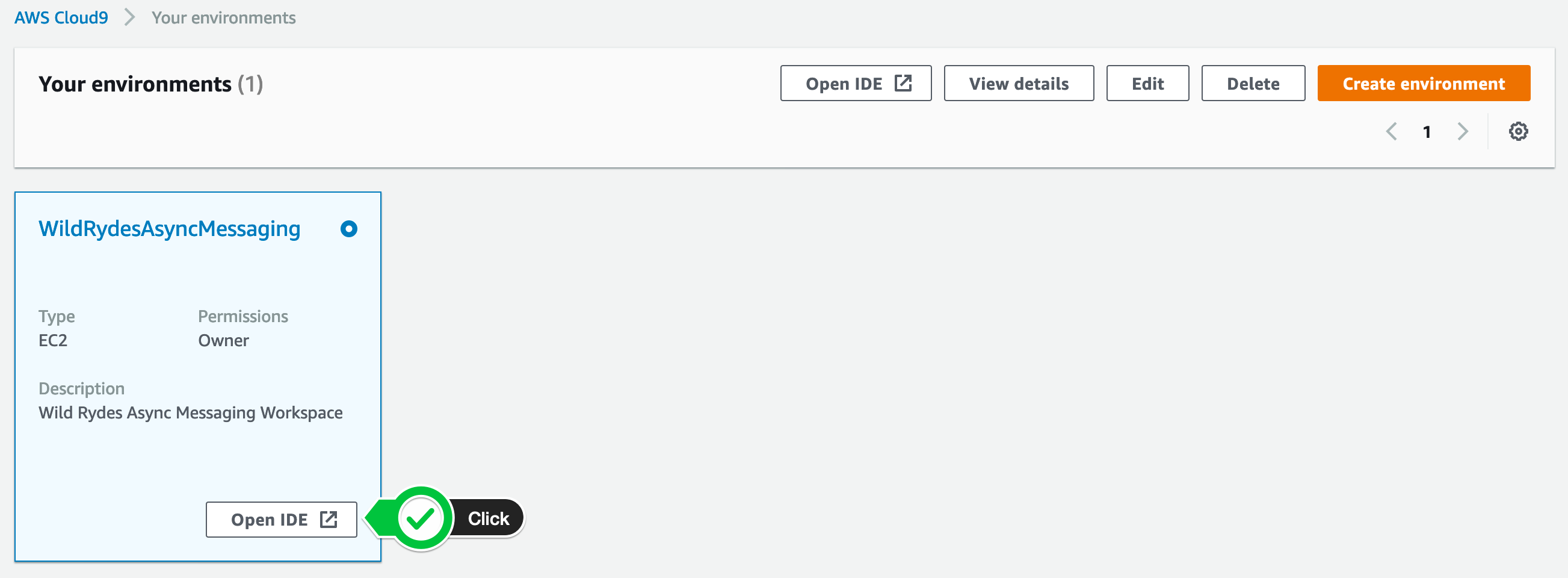This screenshot has width=1568, height=578.
Task: Navigate to AWS Cloud9 breadcrumb link
Action: click(61, 17)
